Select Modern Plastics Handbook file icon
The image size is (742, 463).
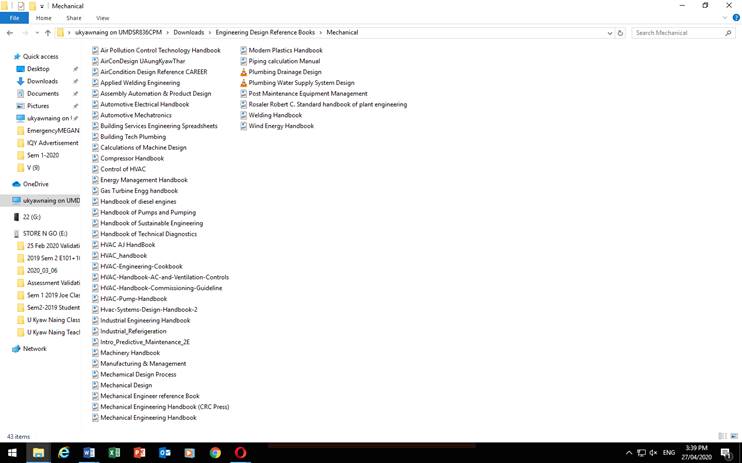(244, 50)
